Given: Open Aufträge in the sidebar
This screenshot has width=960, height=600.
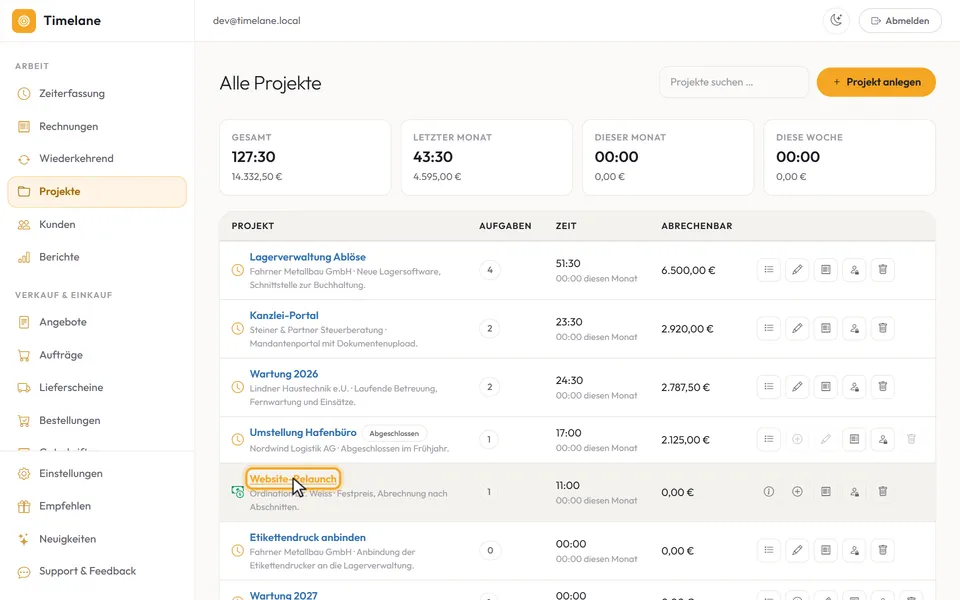Looking at the screenshot, I should pyautogui.click(x=97, y=355).
